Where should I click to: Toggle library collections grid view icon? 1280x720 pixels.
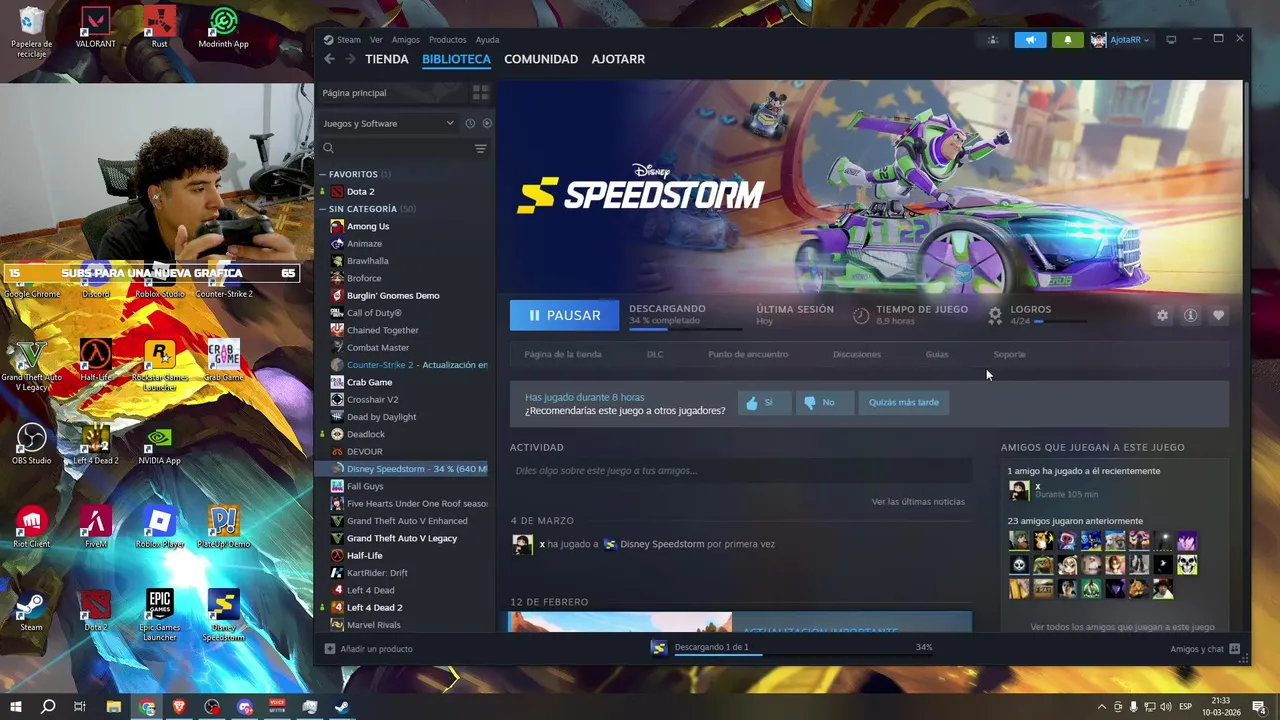(480, 92)
